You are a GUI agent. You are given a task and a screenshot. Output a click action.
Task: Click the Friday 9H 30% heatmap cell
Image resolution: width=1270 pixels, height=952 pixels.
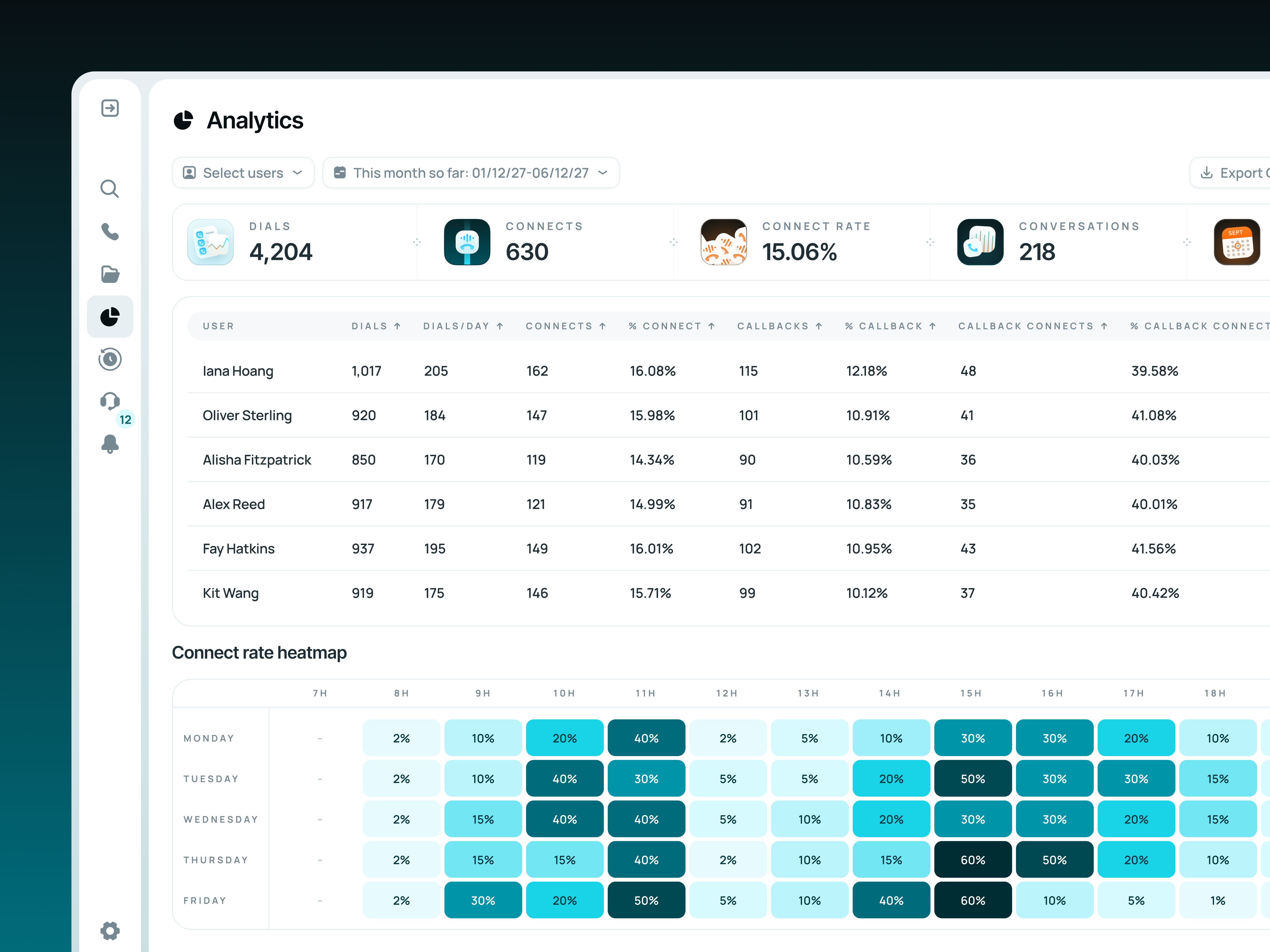483,900
